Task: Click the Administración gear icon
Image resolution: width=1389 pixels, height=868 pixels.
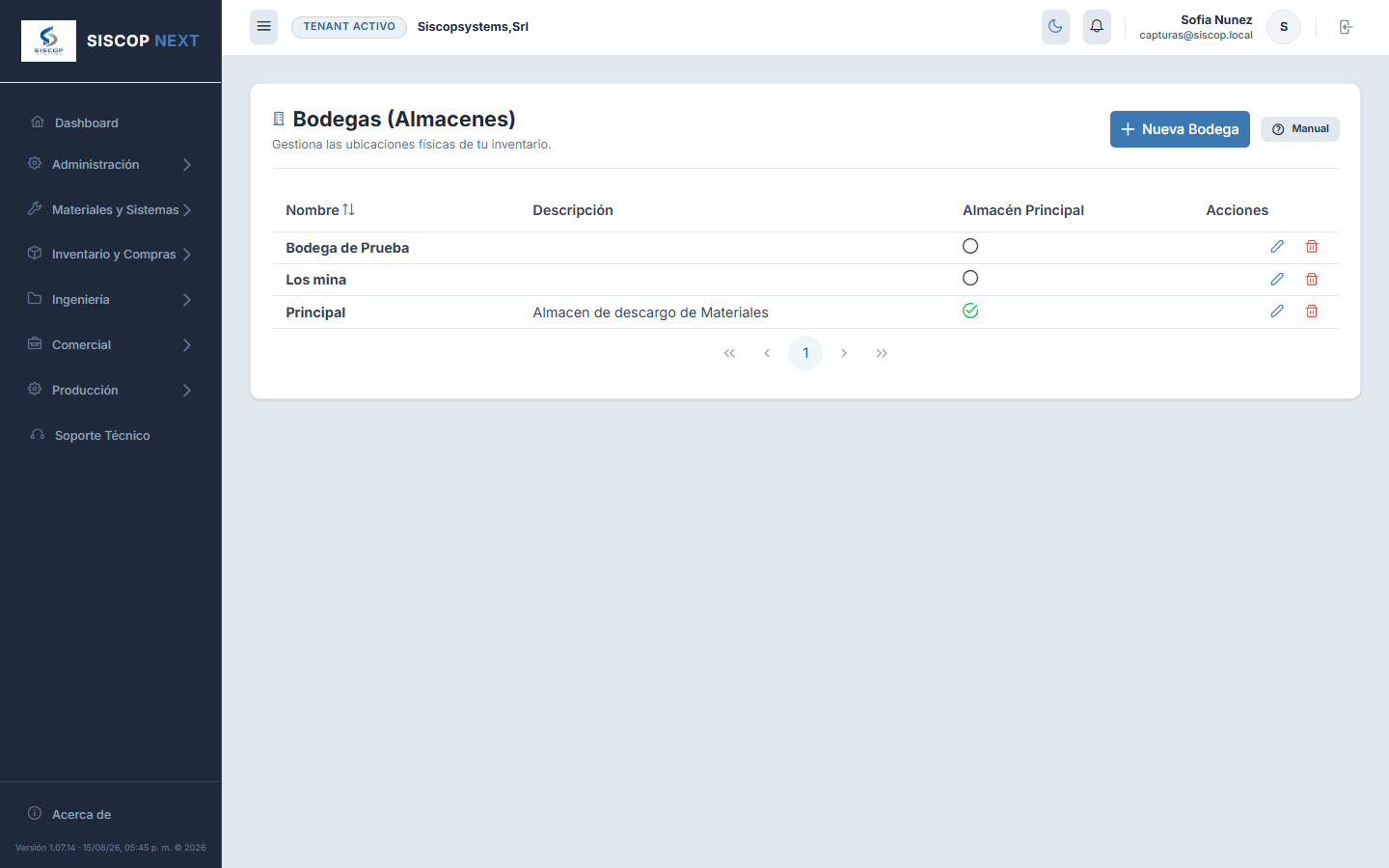Action: tap(35, 163)
